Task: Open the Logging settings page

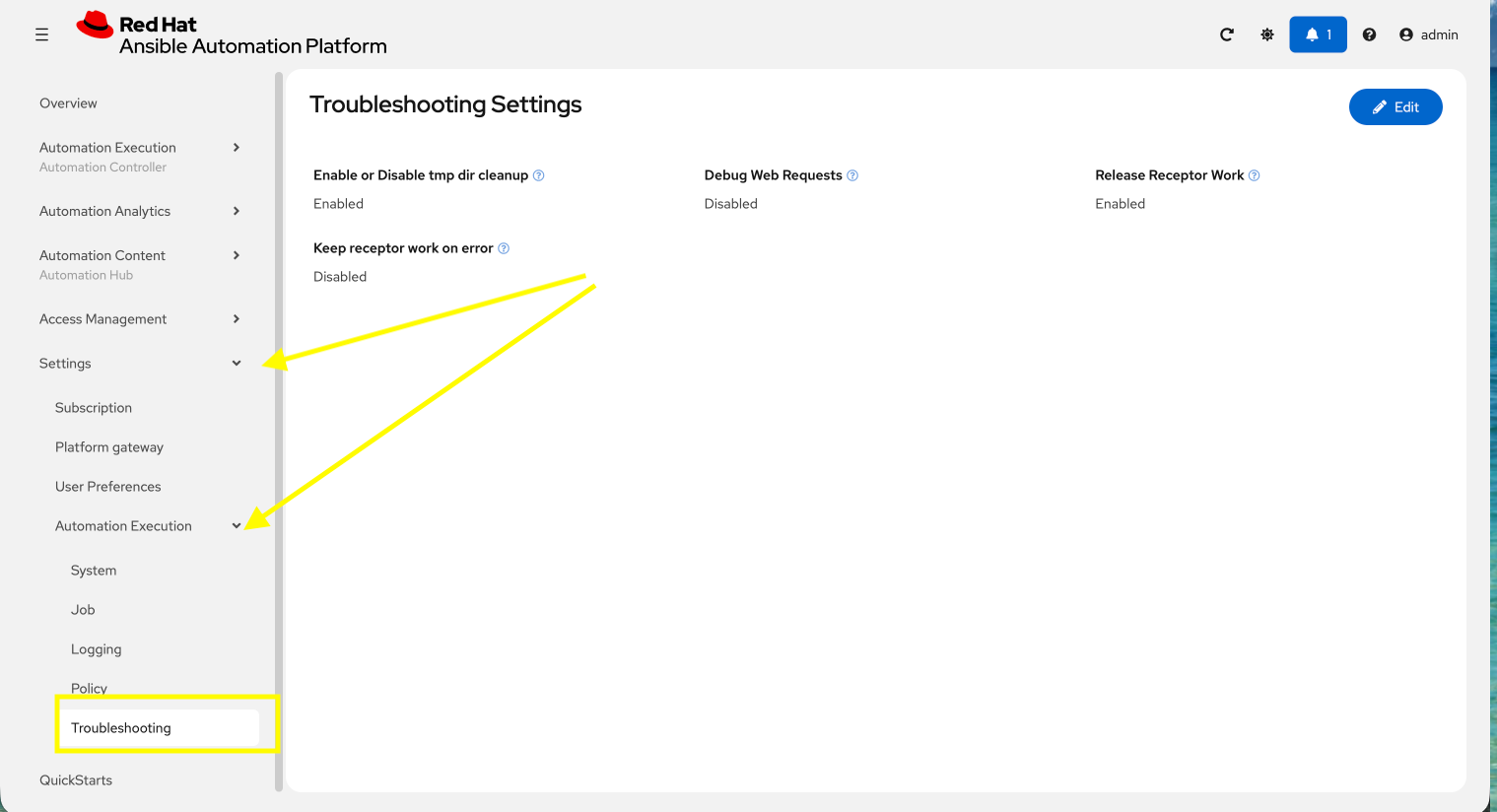Action: 96,648
